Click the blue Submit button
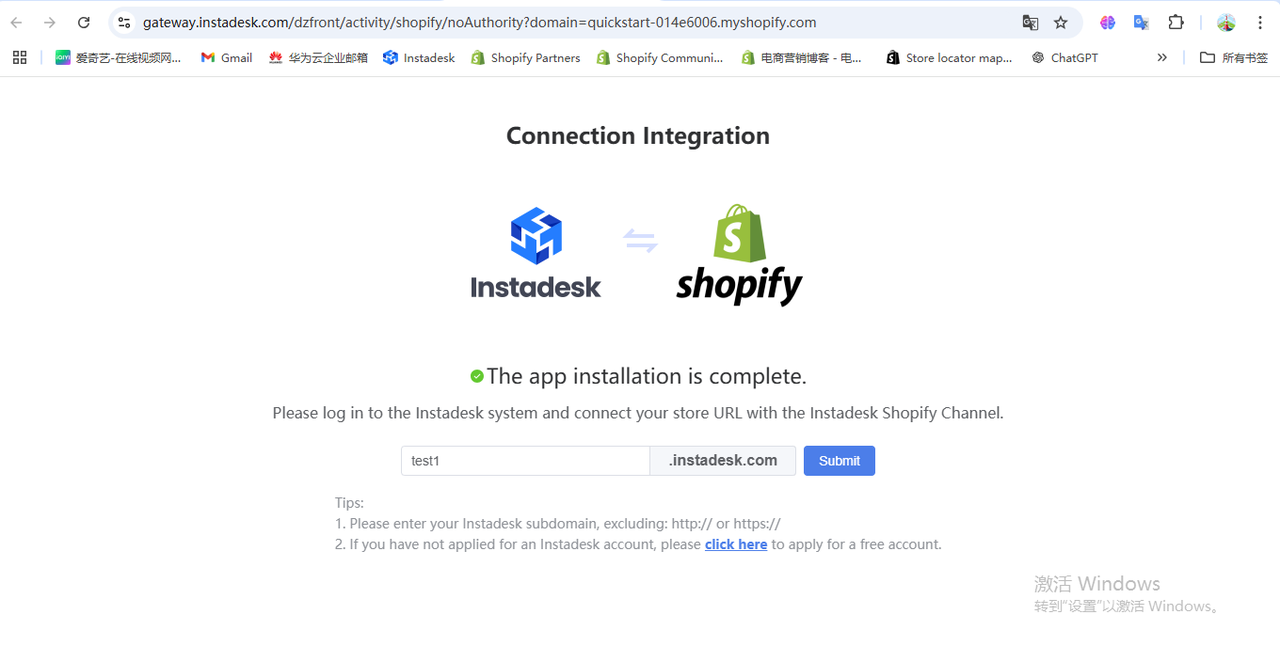Screen dimensions: 1280x646 839,461
